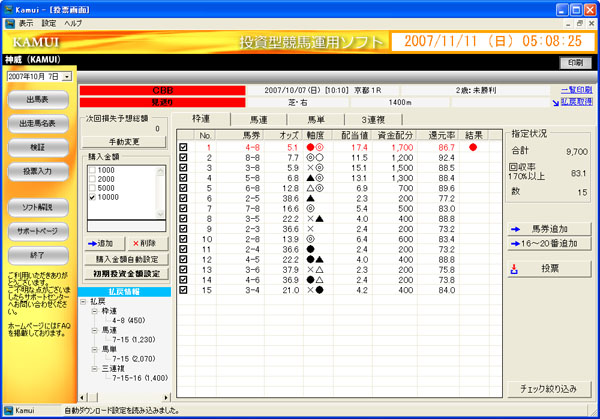600x419 pixels.
Task: Click the 出馬表 sidebar button
Action: [38, 99]
